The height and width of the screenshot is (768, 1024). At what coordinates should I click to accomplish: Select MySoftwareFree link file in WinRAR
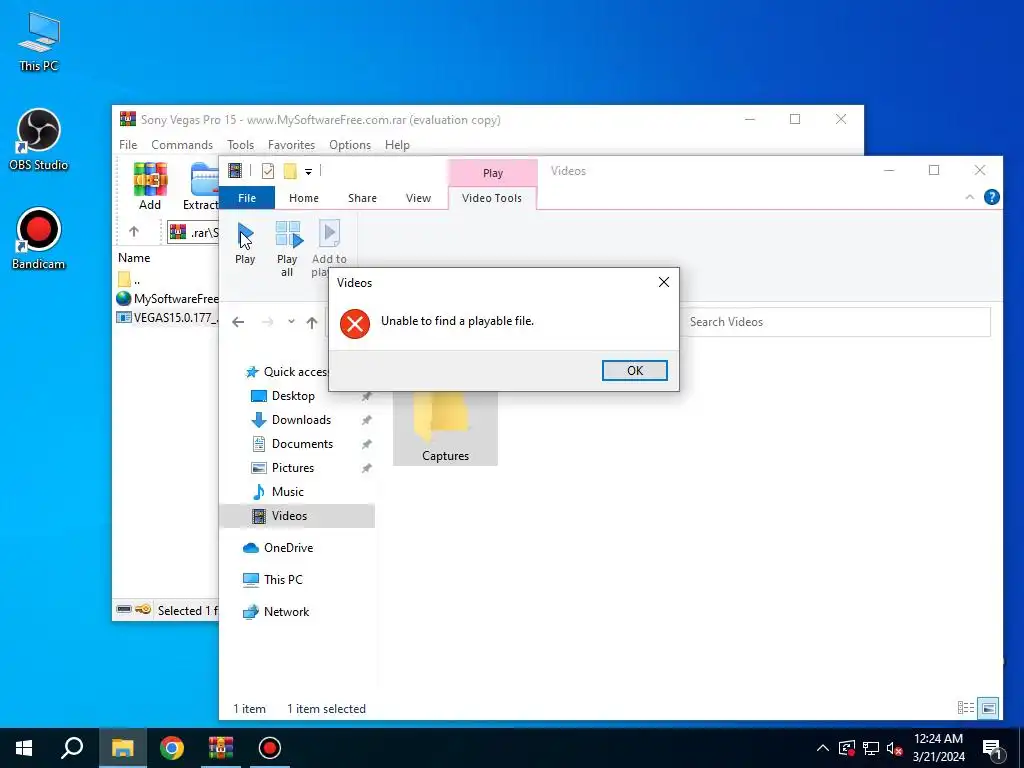click(x=167, y=298)
